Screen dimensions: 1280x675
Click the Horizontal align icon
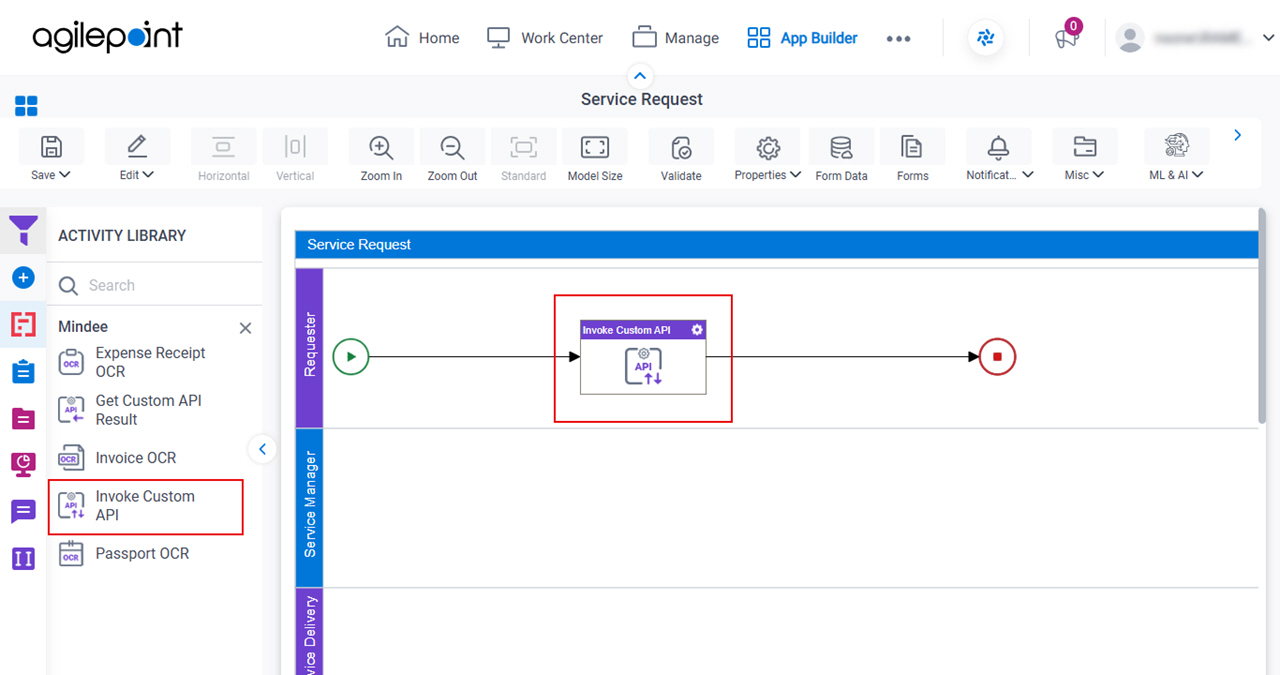coord(223,148)
